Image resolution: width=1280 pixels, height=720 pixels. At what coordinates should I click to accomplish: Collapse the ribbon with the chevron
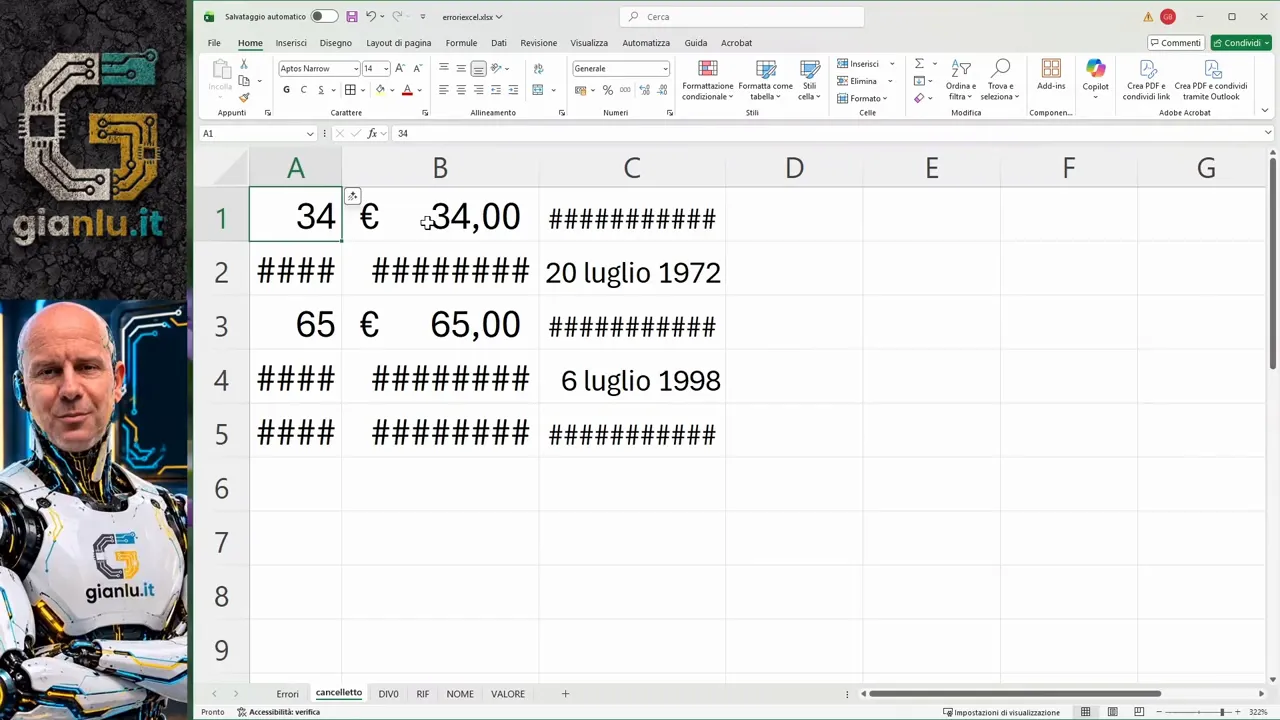(1265, 110)
